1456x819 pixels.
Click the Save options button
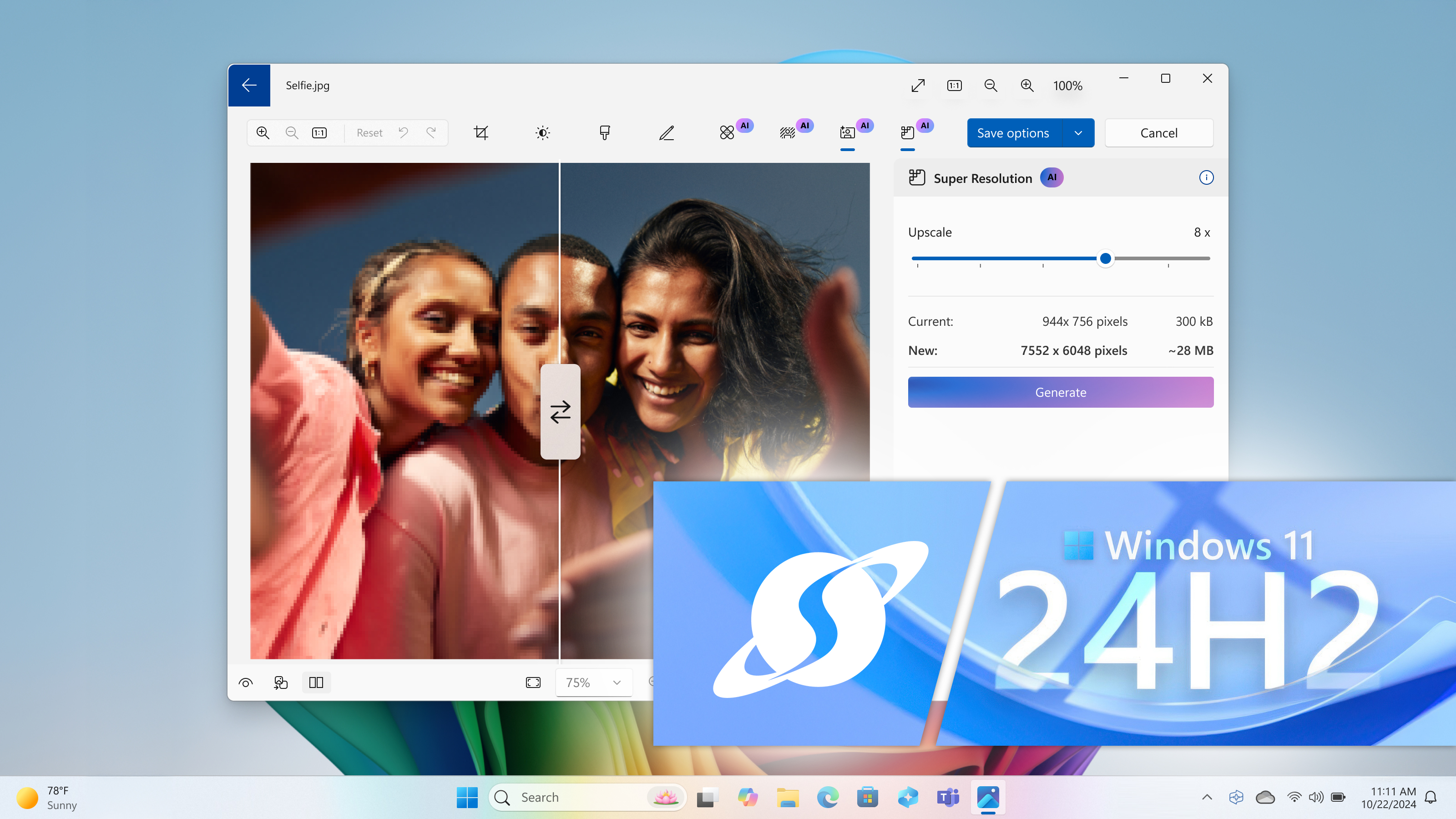[1013, 133]
